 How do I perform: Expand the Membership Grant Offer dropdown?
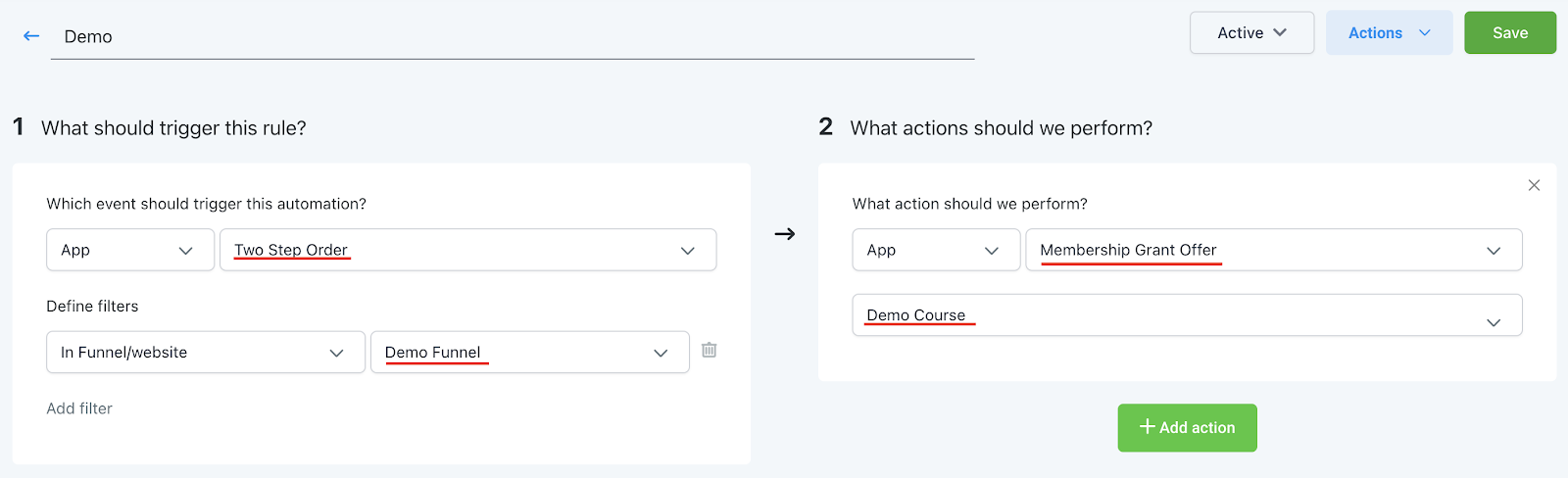coord(1273,250)
